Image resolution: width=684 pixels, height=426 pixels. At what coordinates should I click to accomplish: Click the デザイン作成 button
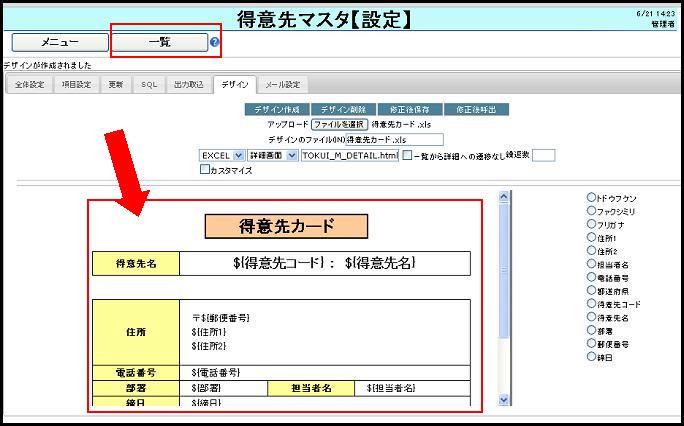[276, 109]
